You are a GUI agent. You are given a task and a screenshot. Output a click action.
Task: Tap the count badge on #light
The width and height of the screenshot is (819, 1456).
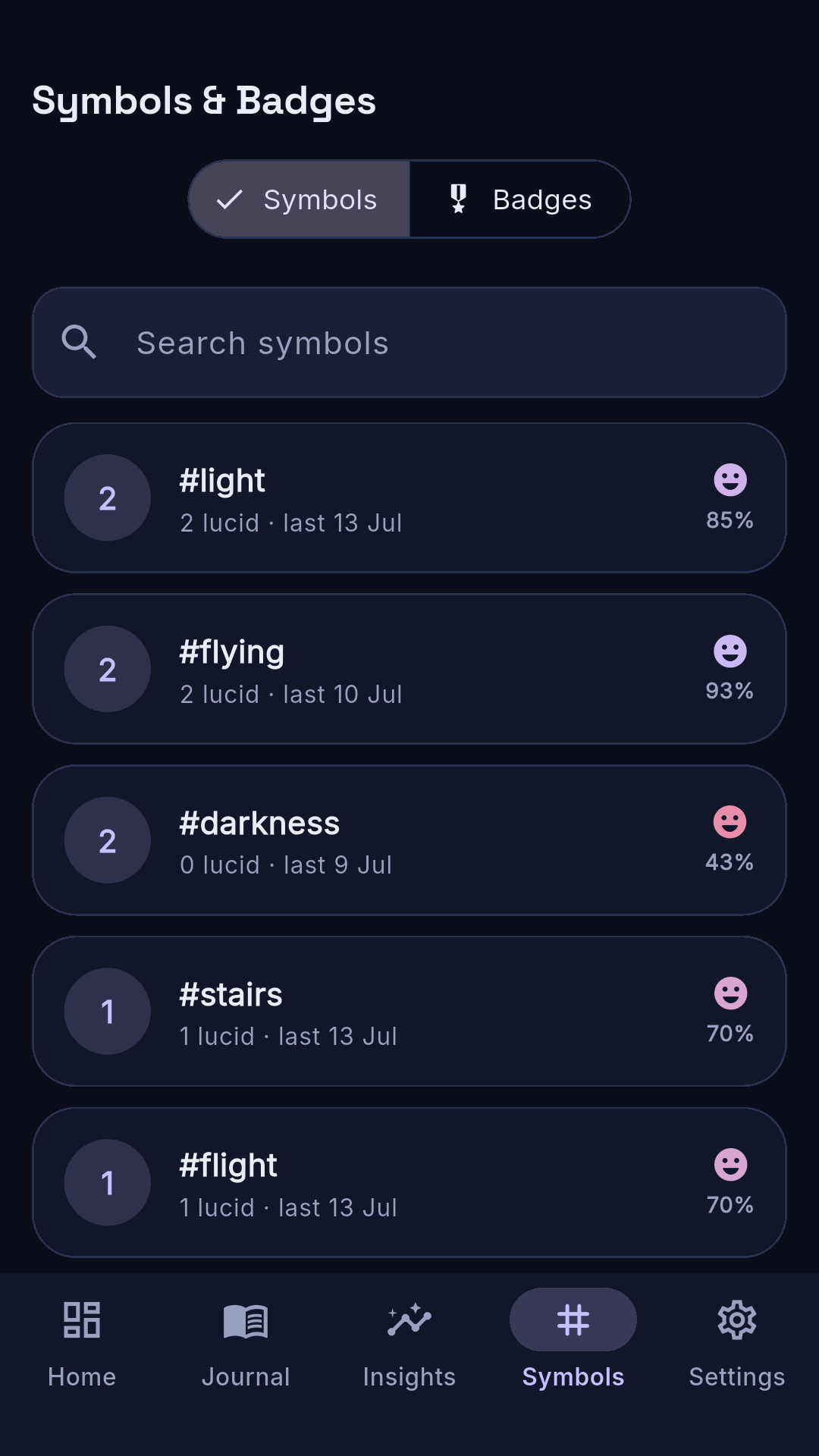(x=108, y=497)
